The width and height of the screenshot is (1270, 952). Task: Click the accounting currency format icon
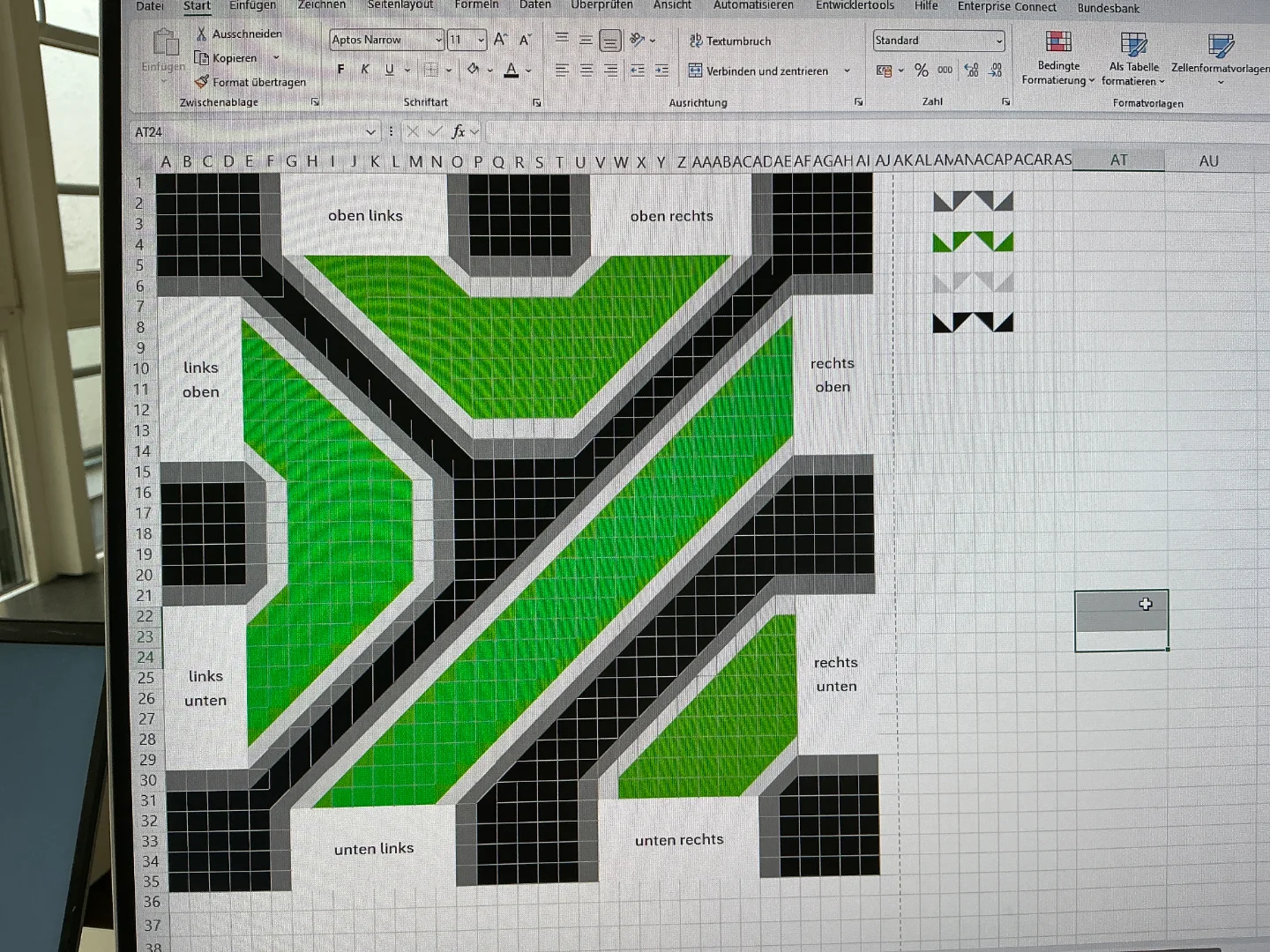click(884, 71)
